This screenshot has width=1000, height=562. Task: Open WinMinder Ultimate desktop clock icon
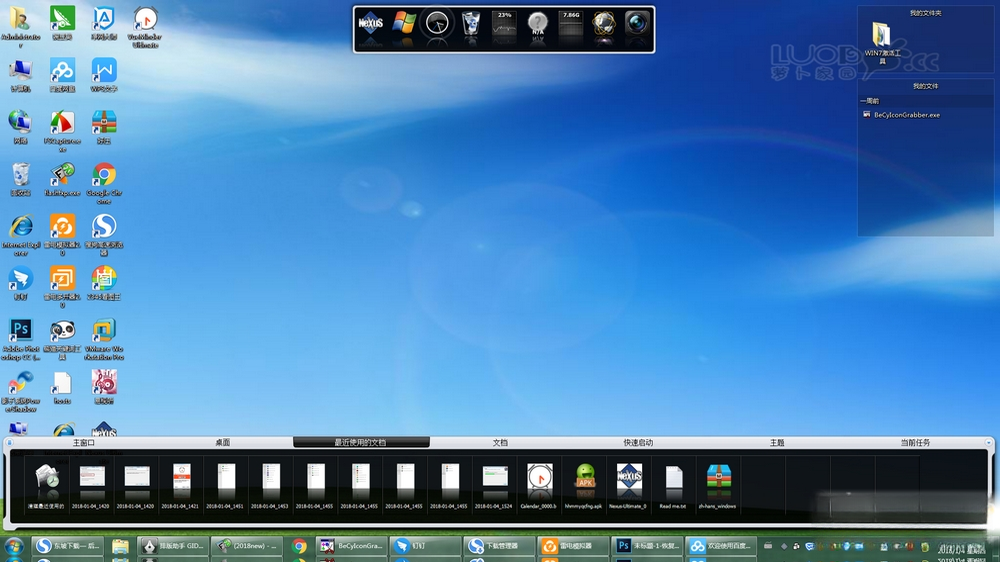145,26
